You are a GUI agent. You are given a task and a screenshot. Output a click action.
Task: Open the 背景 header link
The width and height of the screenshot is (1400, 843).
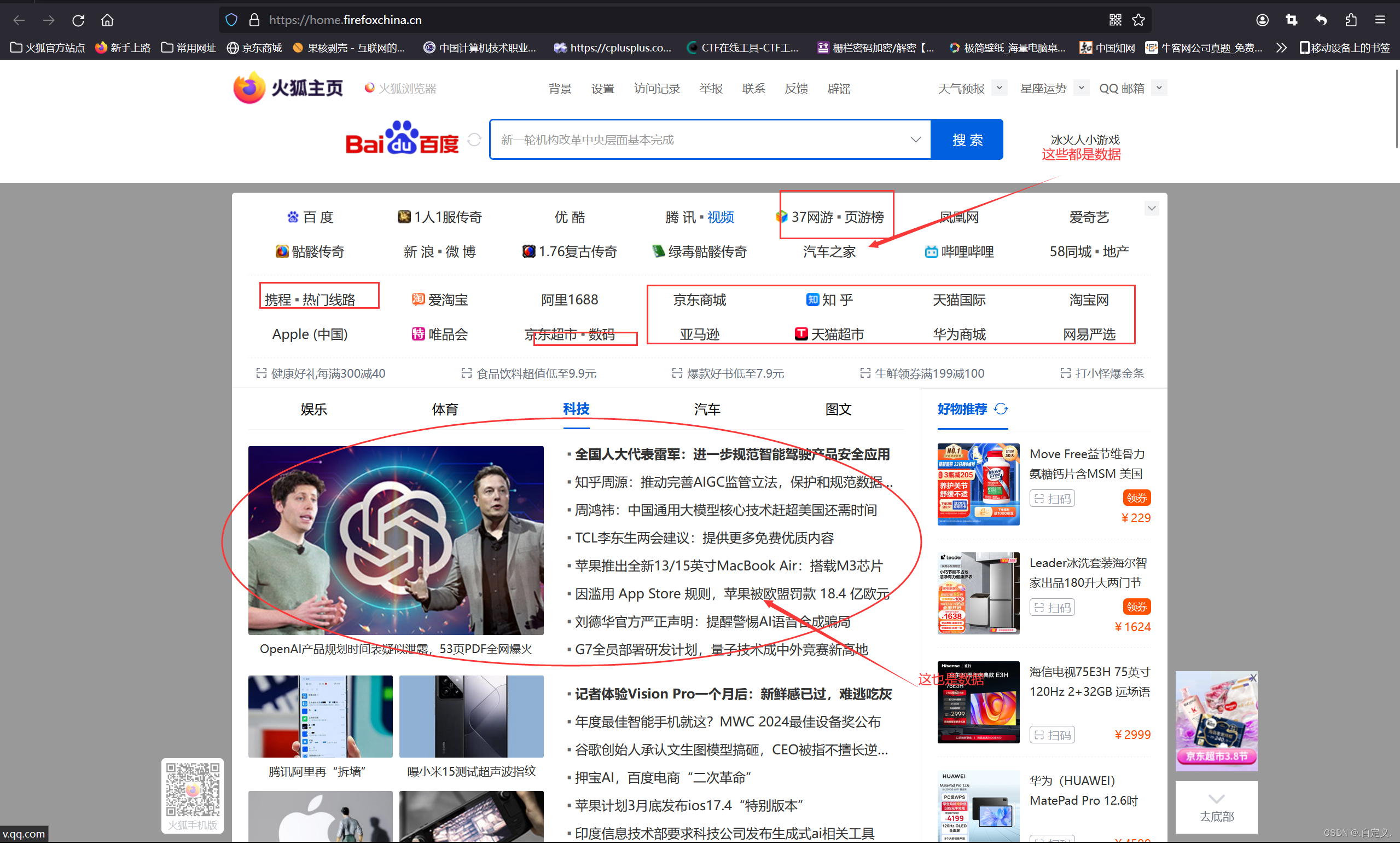pyautogui.click(x=560, y=89)
